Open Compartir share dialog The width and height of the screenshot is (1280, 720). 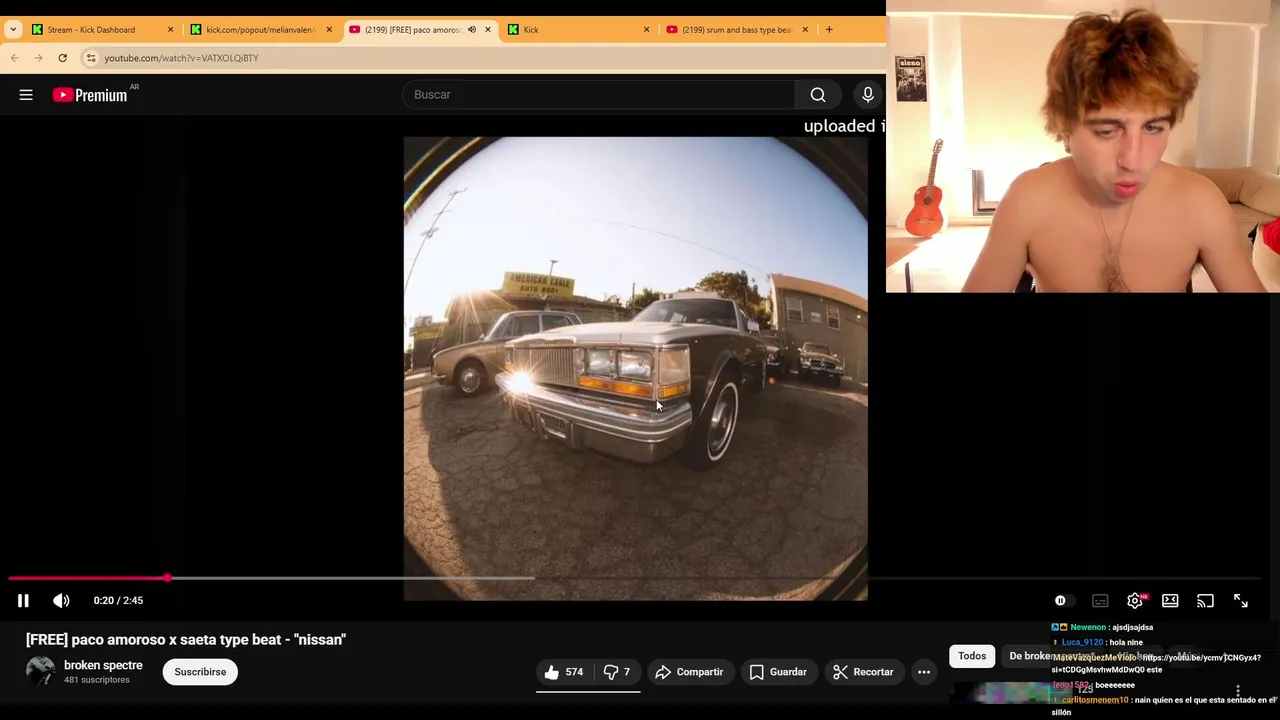click(x=689, y=672)
